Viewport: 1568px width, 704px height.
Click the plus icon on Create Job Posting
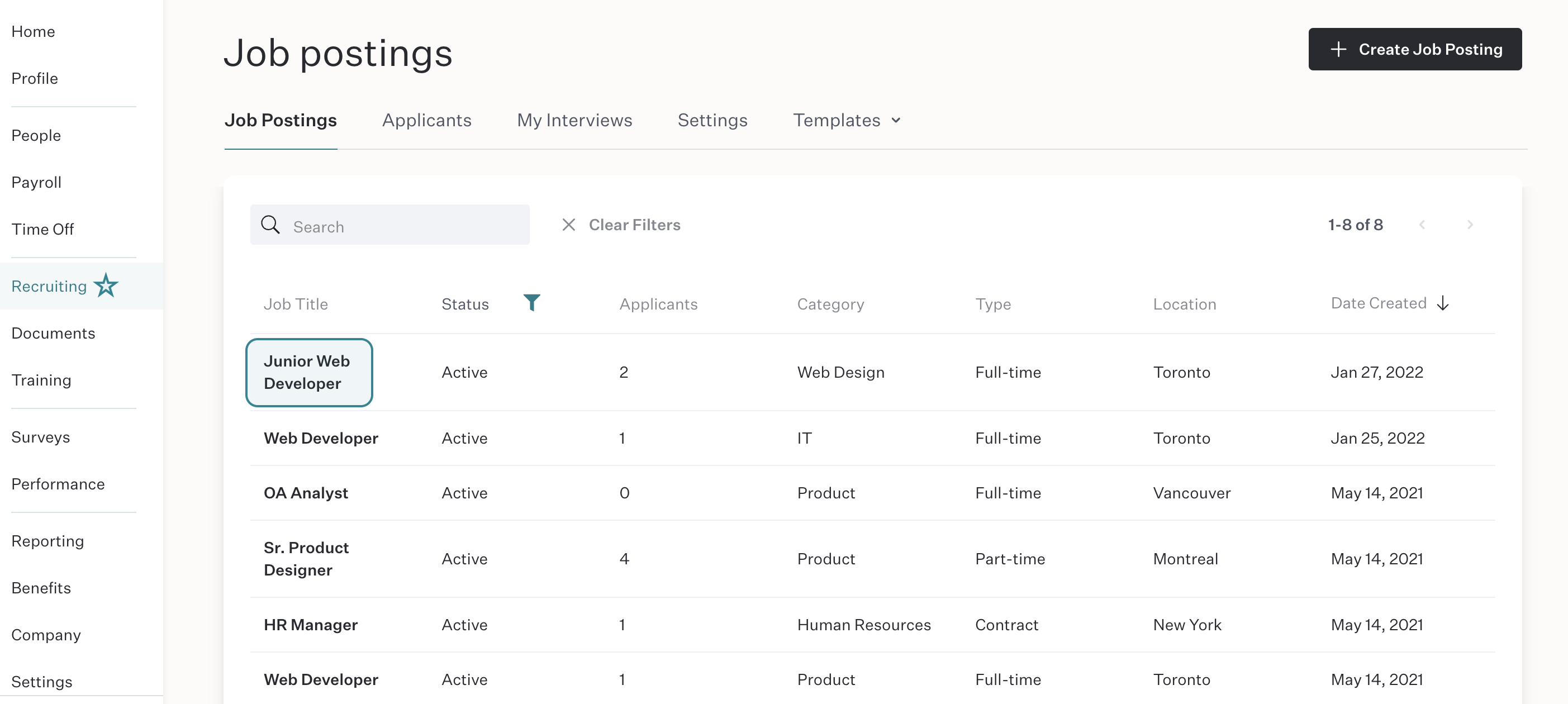tap(1338, 49)
